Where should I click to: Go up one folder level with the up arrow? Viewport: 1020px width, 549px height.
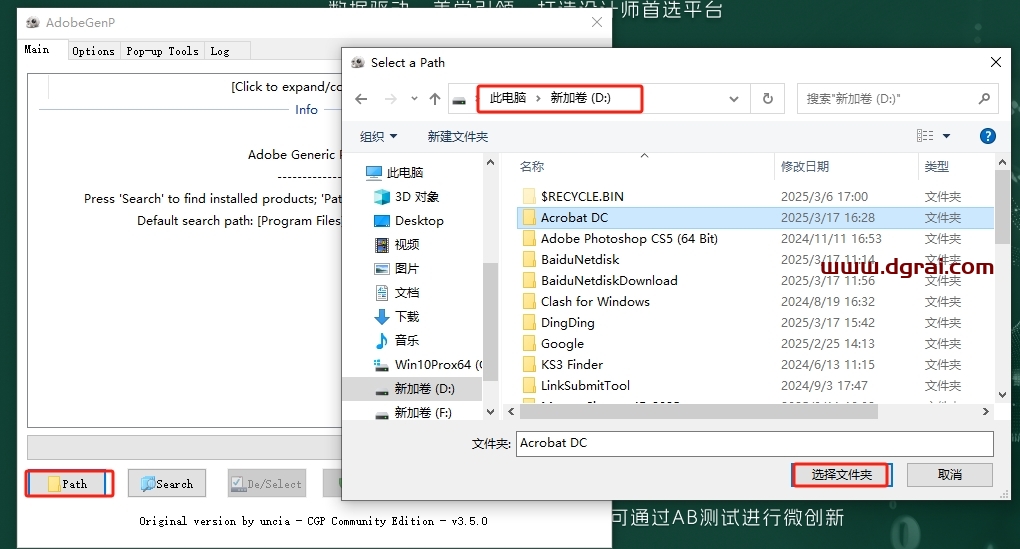coord(435,99)
